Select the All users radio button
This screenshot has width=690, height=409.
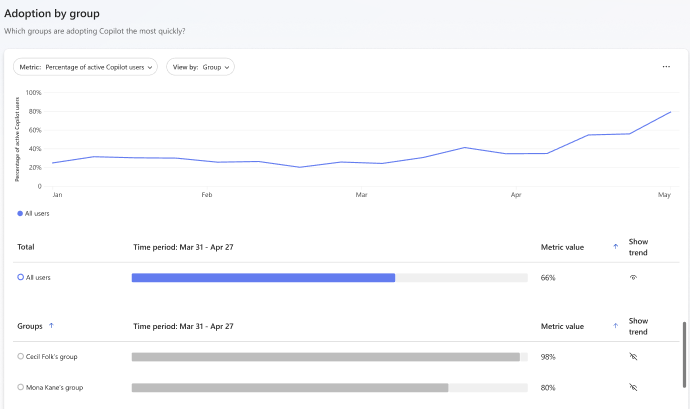[x=20, y=277]
